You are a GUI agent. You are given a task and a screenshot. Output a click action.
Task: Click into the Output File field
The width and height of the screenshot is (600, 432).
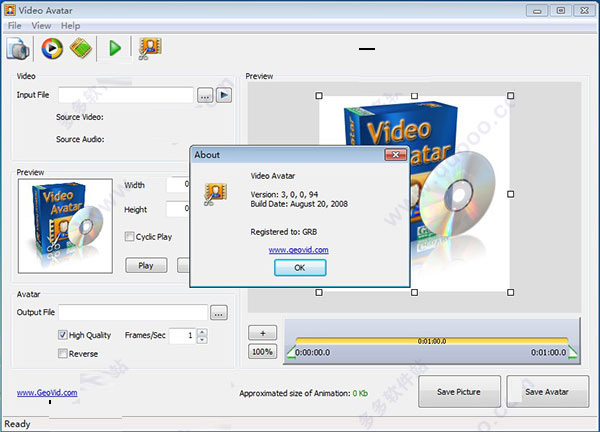[133, 312]
